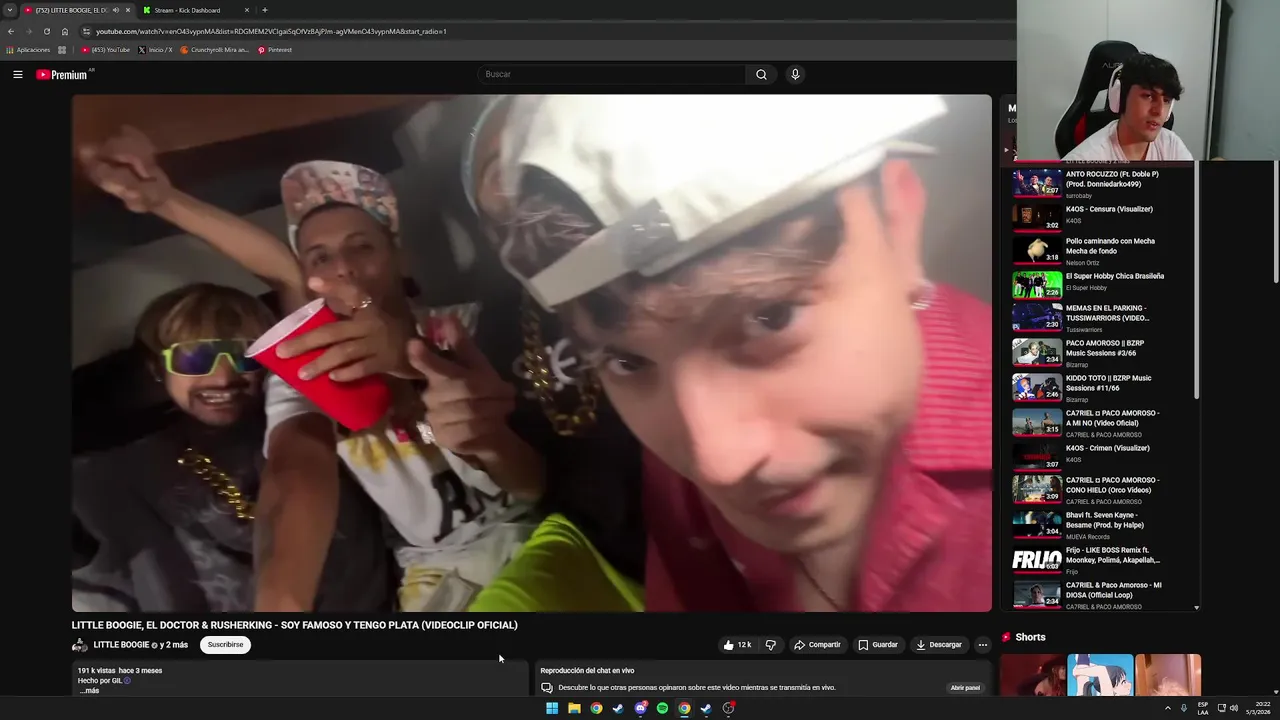Open the site info icon in address bar
This screenshot has height=720, width=1280.
(87, 31)
